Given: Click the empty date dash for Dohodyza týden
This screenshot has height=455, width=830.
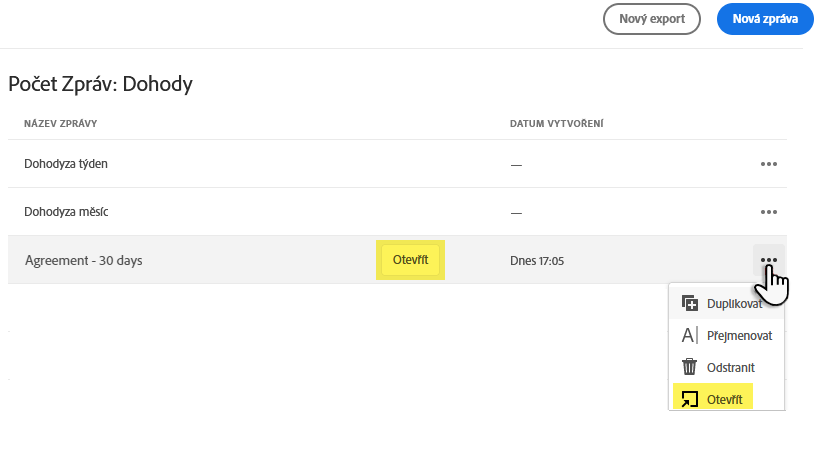Looking at the screenshot, I should click(x=516, y=165).
